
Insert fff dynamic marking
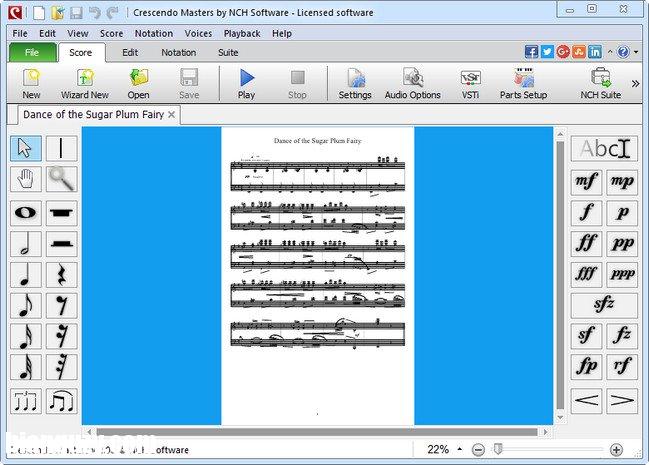[x=587, y=274]
